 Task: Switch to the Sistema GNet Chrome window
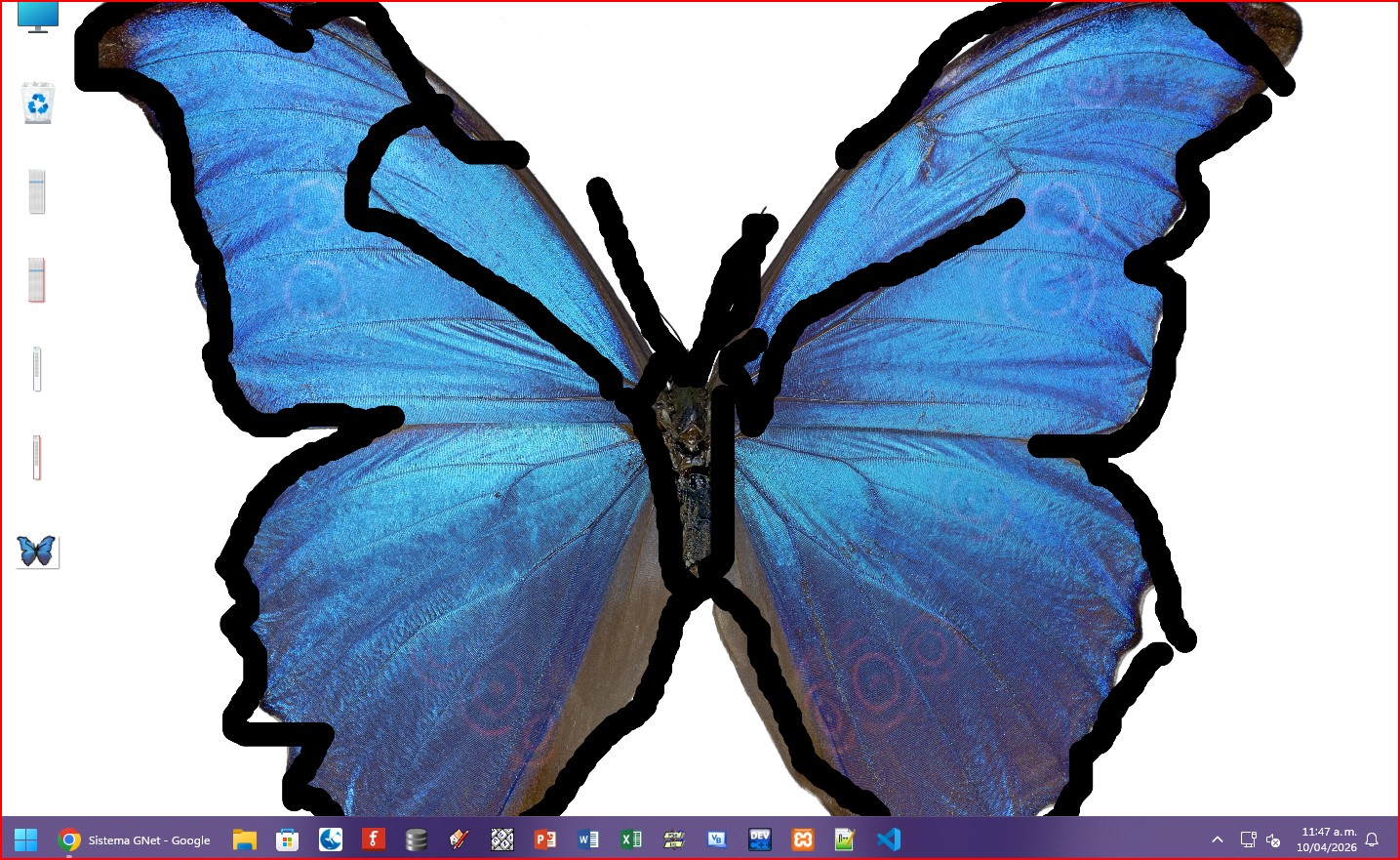pos(135,840)
